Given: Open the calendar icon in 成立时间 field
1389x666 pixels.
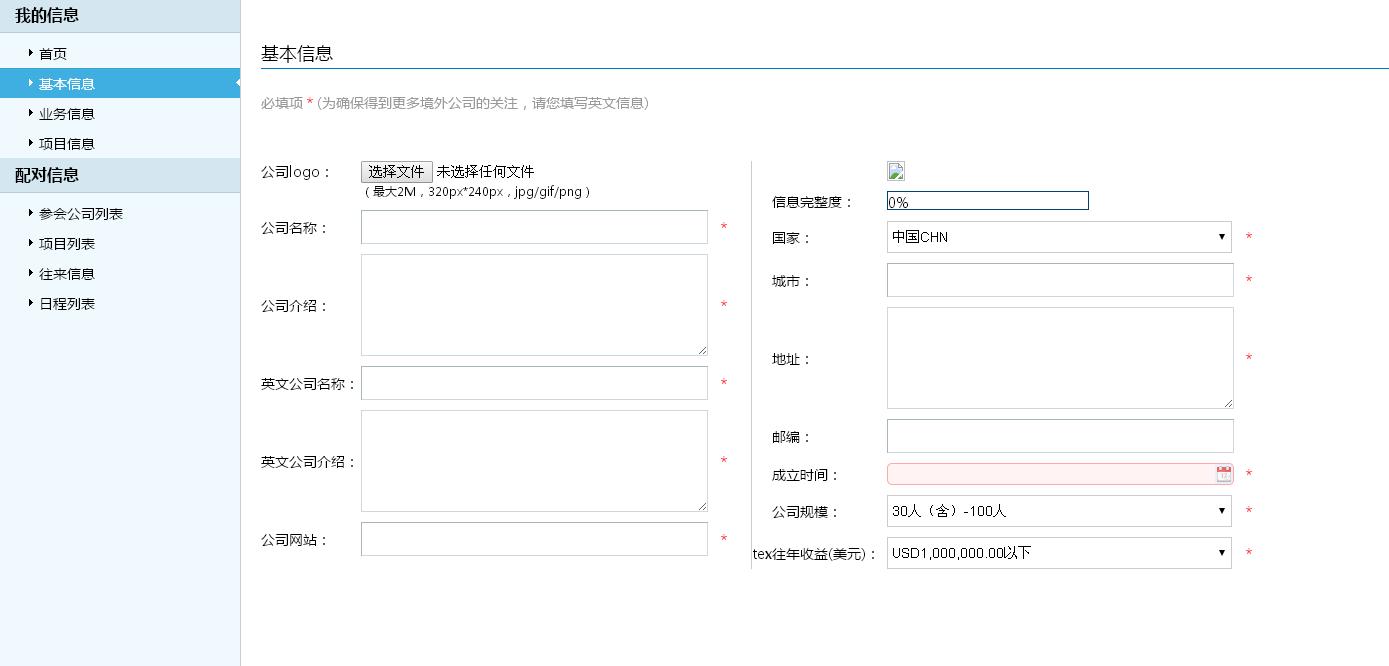Looking at the screenshot, I should (1223, 474).
